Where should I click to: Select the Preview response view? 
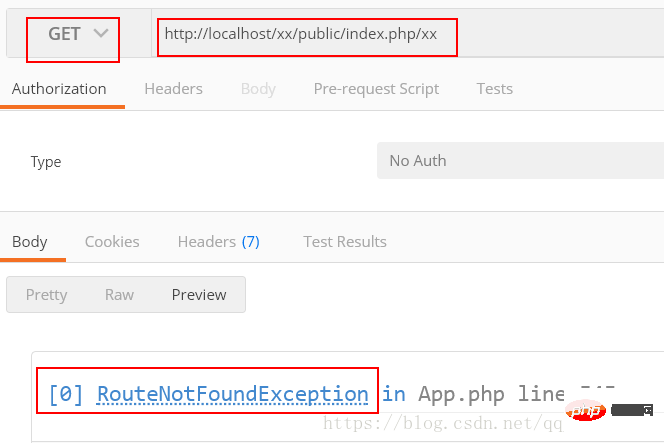point(199,295)
